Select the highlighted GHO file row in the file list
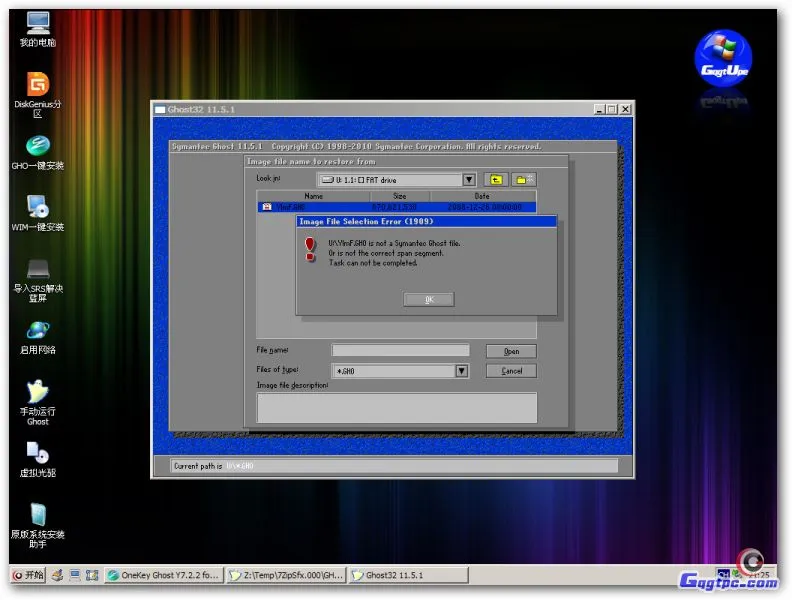This screenshot has width=792, height=600. pyautogui.click(x=397, y=207)
